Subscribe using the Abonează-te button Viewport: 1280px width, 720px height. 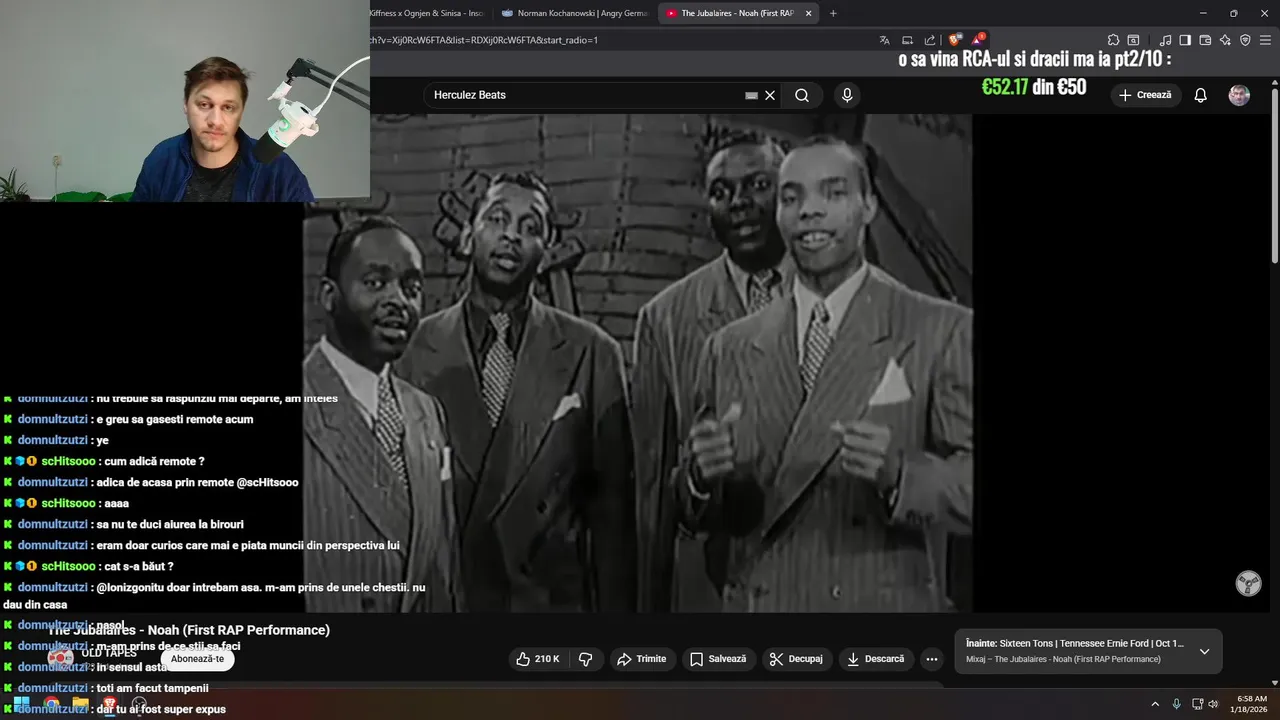(x=197, y=659)
